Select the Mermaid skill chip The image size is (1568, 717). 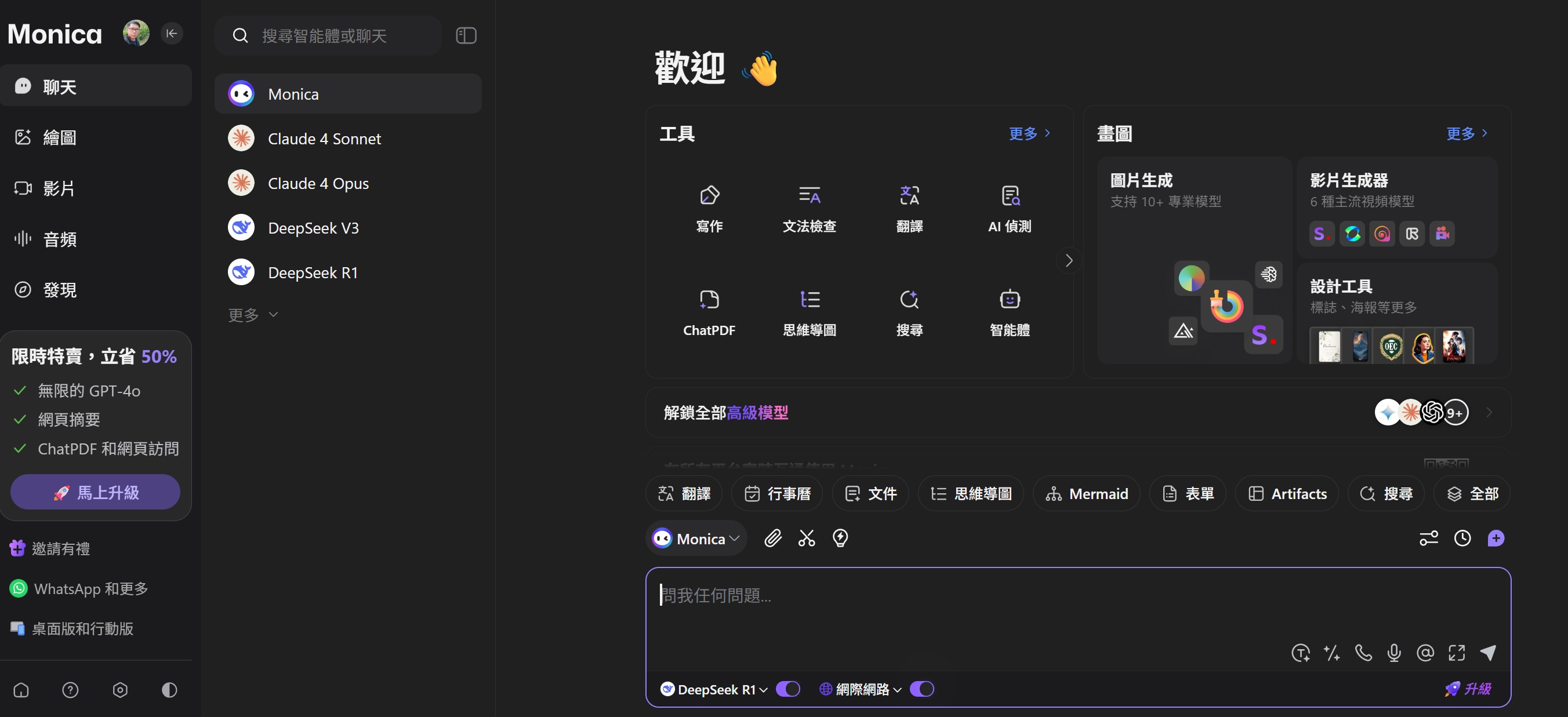(x=1086, y=493)
